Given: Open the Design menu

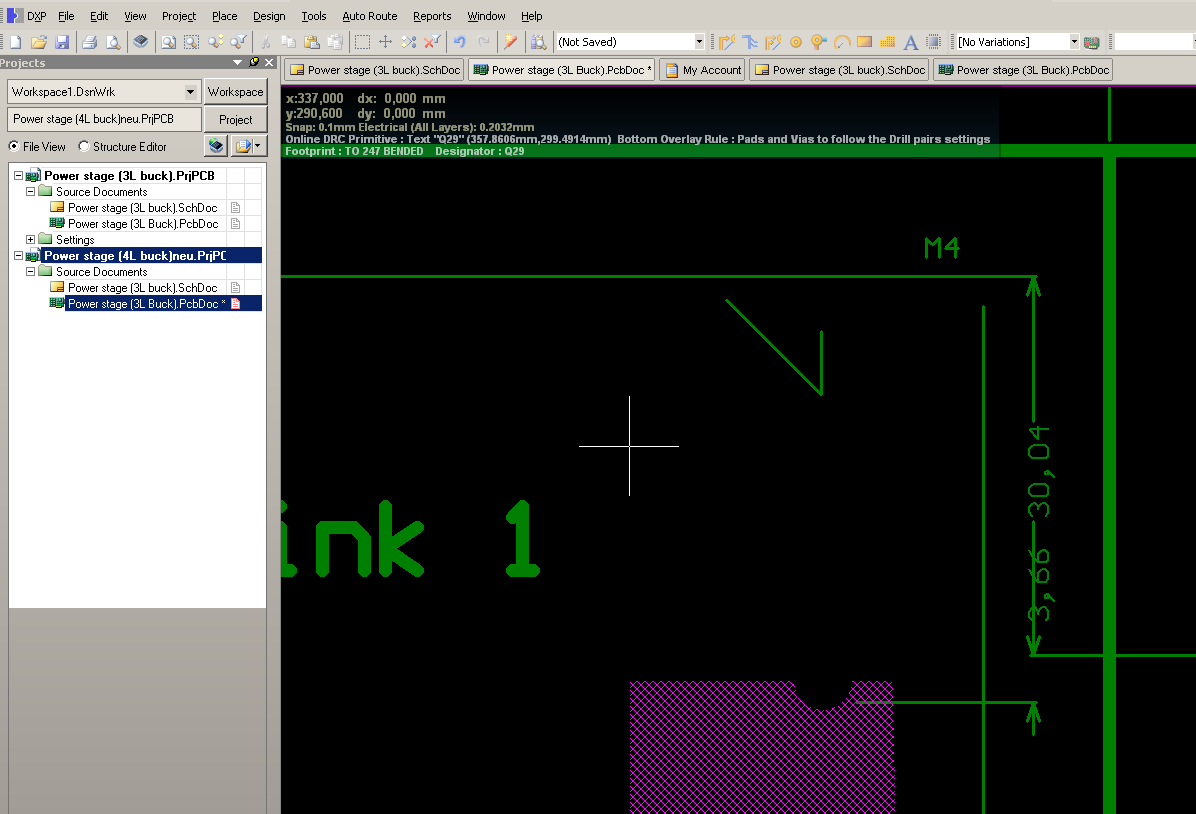Looking at the screenshot, I should (269, 16).
